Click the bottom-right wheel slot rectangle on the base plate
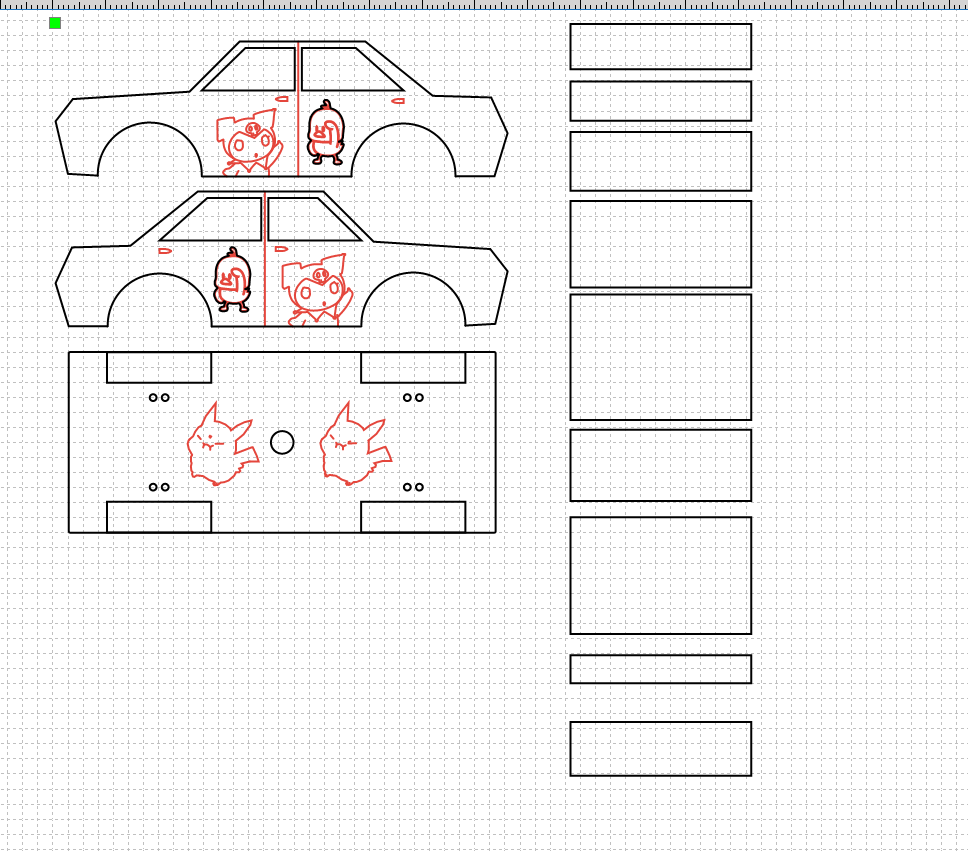 413,517
